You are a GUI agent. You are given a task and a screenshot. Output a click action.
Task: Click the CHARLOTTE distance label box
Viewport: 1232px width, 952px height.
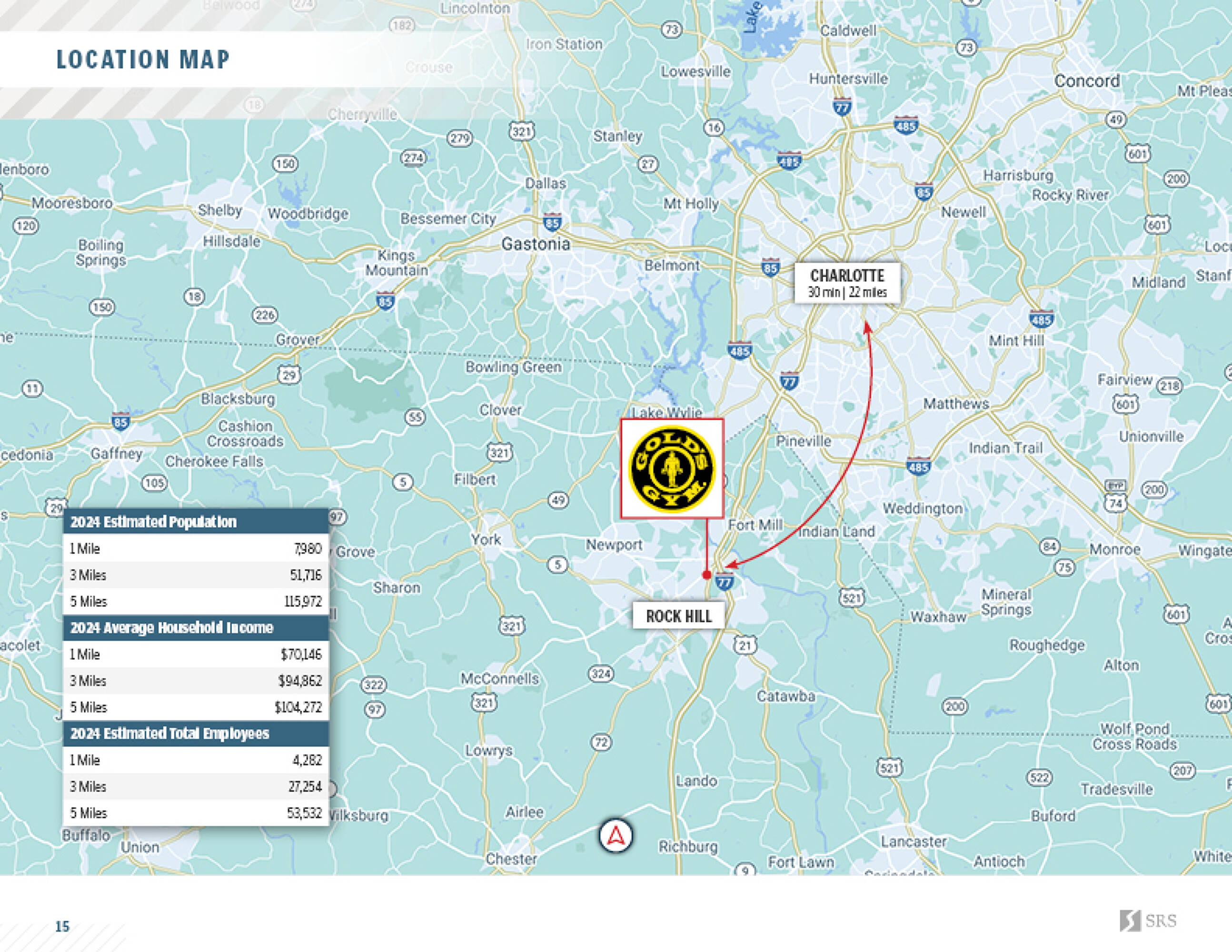pos(847,283)
